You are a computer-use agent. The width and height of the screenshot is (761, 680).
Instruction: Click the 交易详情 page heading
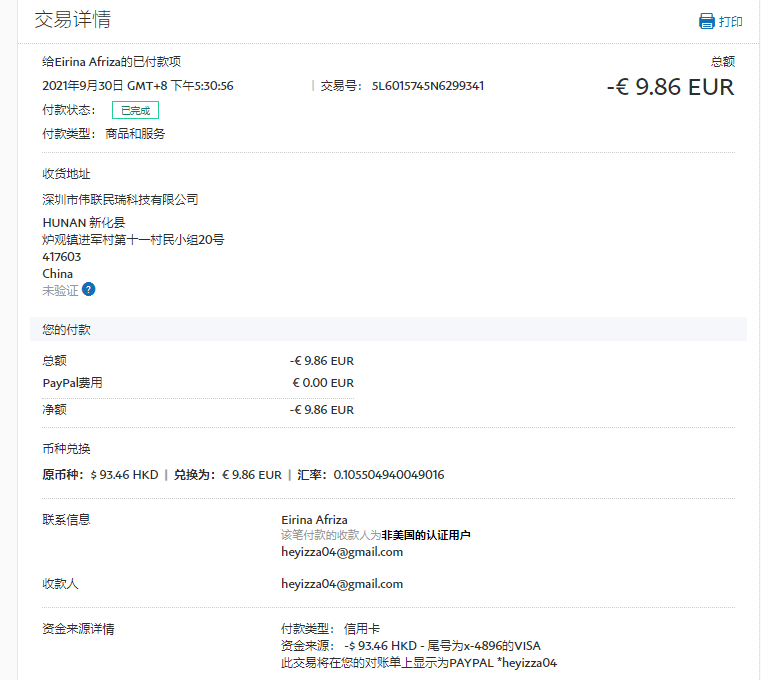[x=72, y=20]
